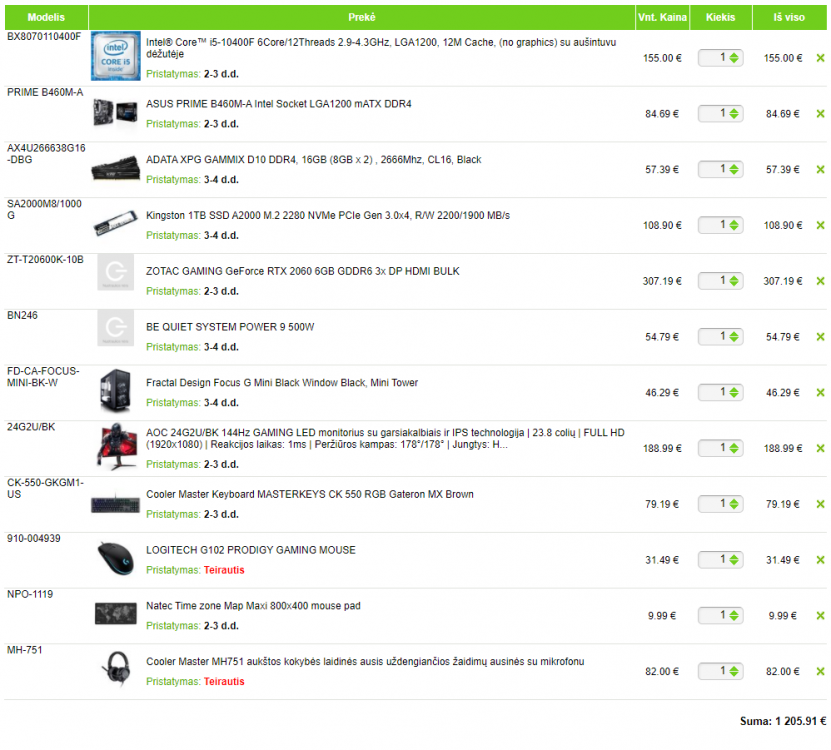Screen dimensions: 831x750
Task: Open BE QUIET SYSTEM POWER 9 link
Action: [x=230, y=327]
